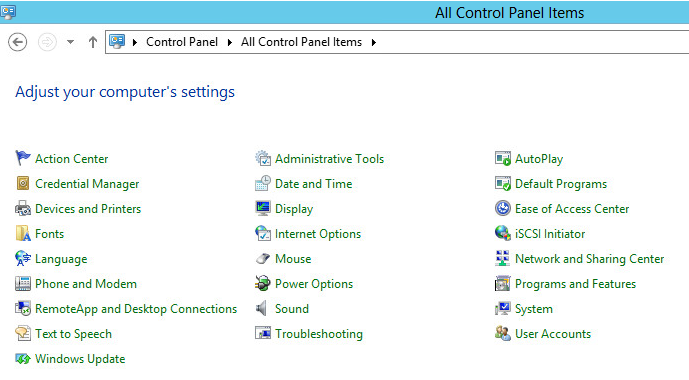This screenshot has width=689, height=380.
Task: Click the Date and Time clock icon
Action: 263,183
